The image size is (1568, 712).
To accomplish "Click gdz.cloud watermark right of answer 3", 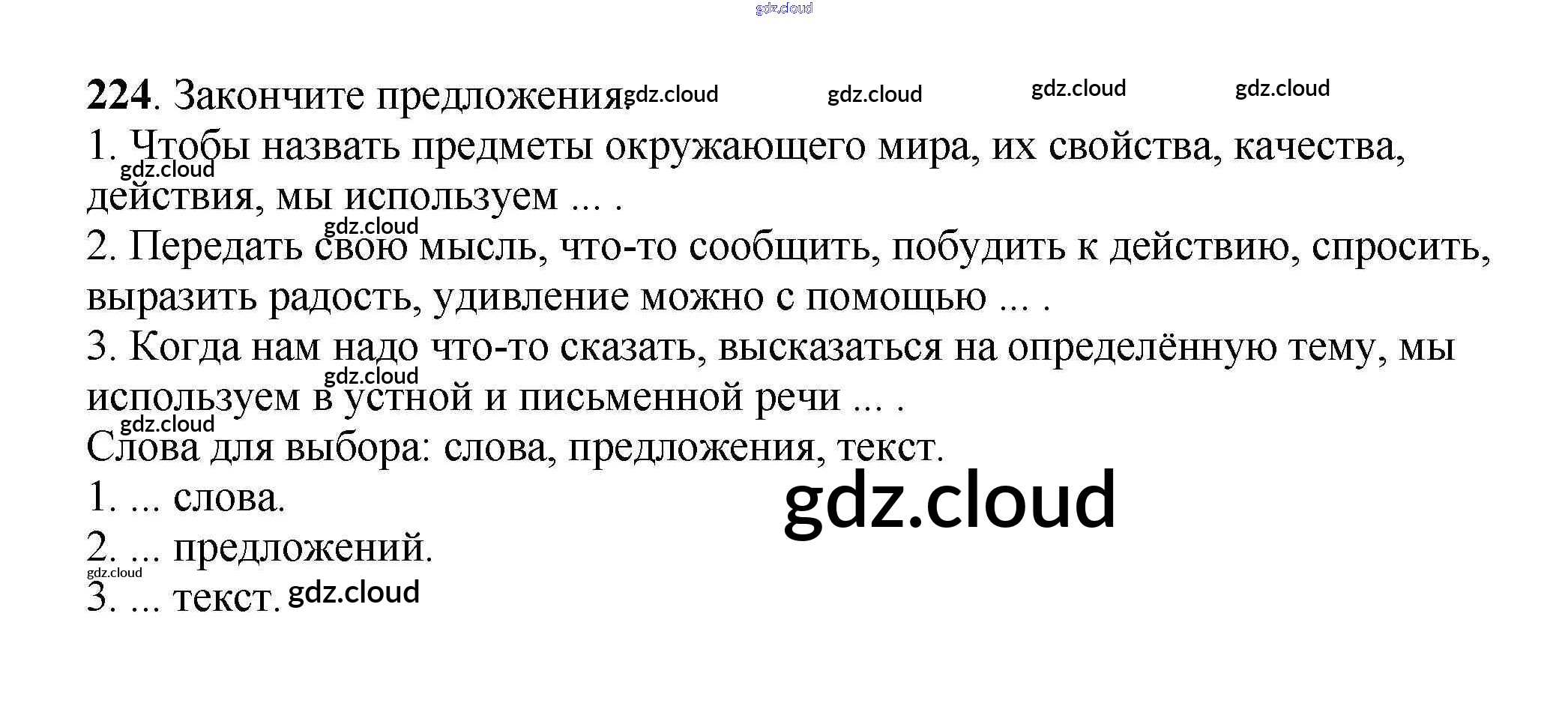I will click(354, 592).
